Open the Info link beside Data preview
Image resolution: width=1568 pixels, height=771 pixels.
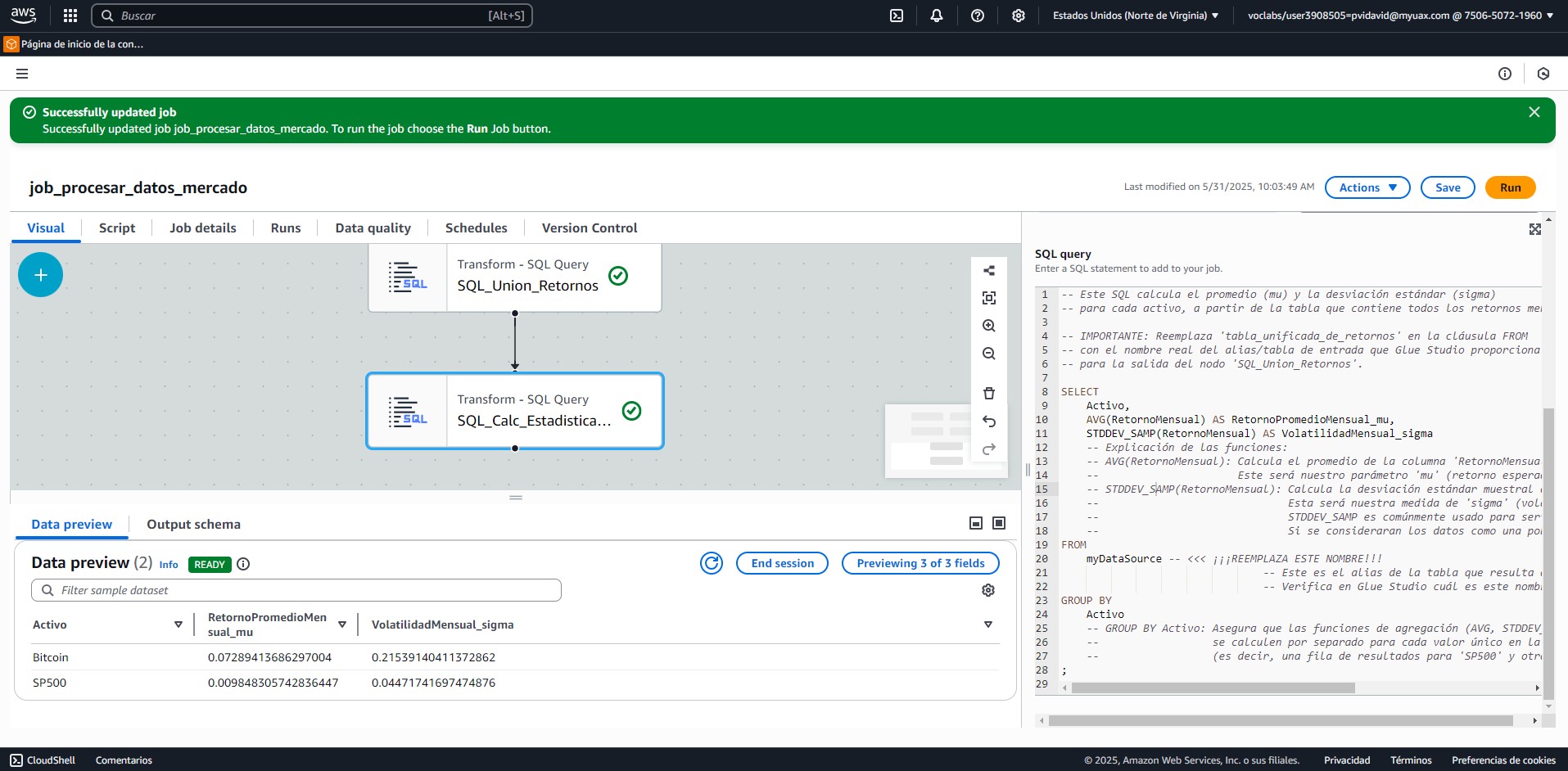(x=169, y=565)
